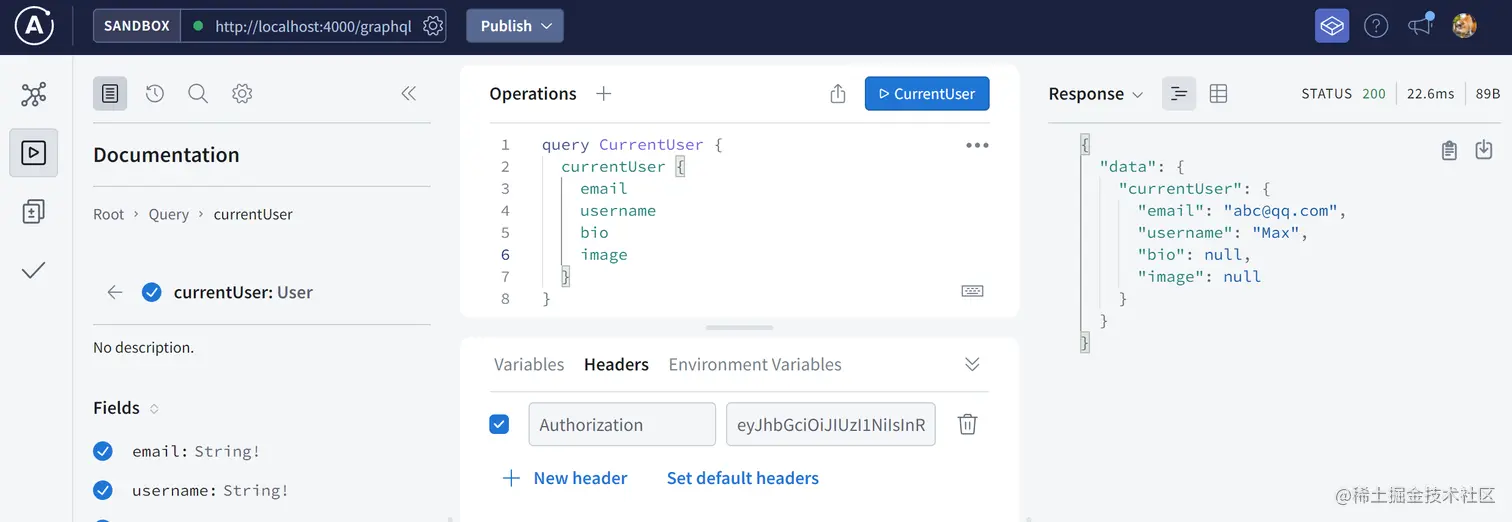Open the schema diff sidebar icon
This screenshot has height=522, width=1512.
(x=34, y=211)
